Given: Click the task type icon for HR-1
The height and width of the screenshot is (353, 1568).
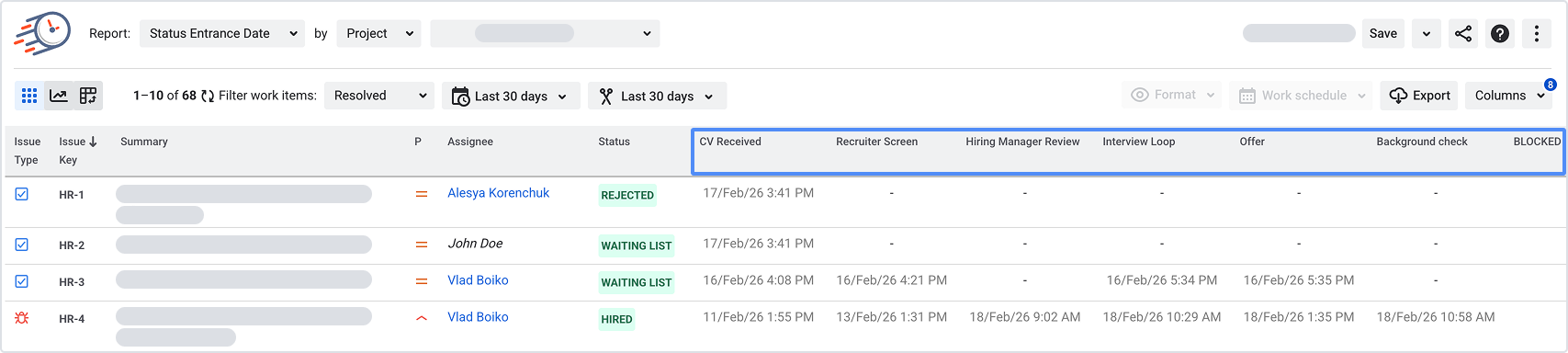Looking at the screenshot, I should [22, 194].
